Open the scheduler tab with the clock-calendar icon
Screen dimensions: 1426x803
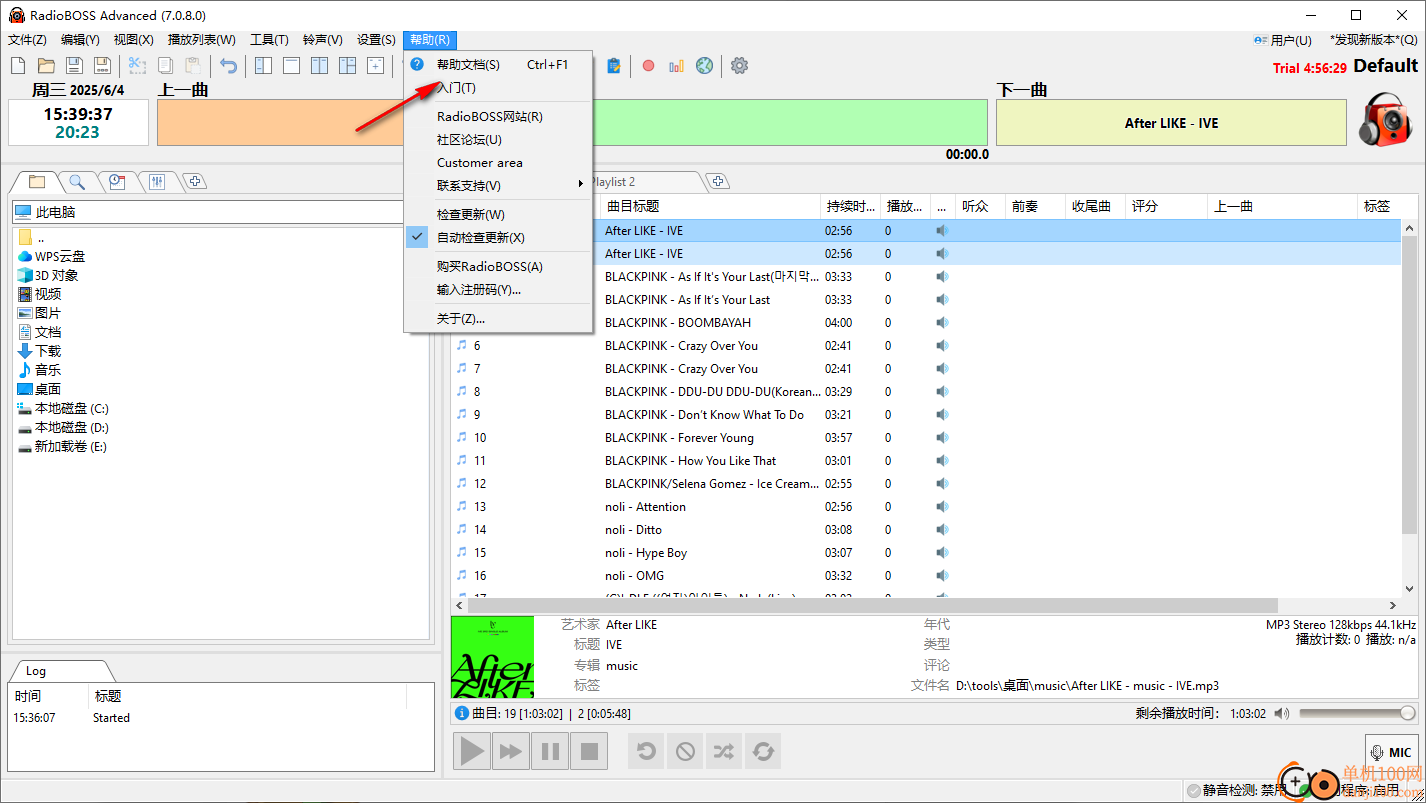(117, 181)
